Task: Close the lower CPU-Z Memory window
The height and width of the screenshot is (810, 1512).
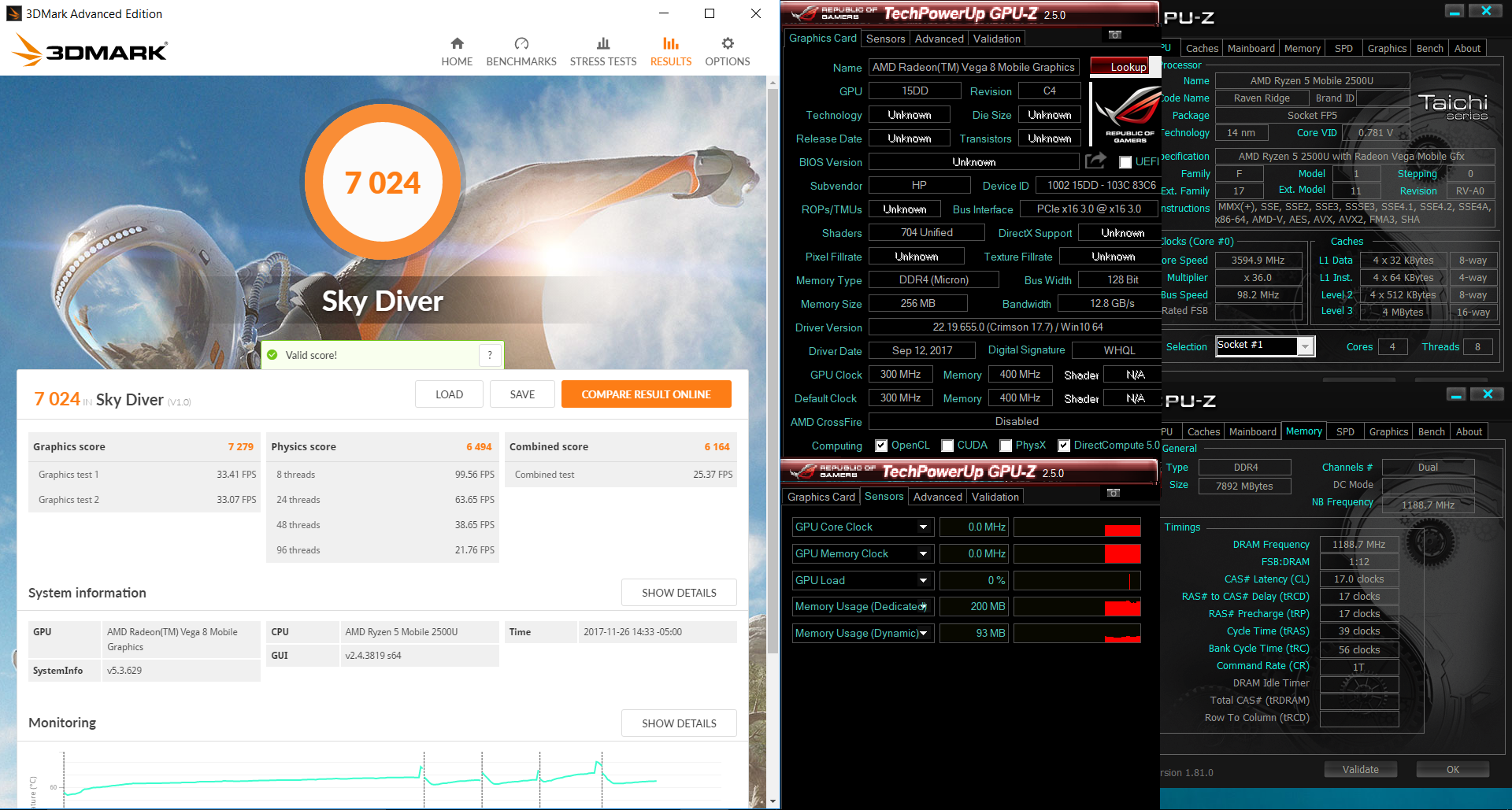Action: point(1488,394)
